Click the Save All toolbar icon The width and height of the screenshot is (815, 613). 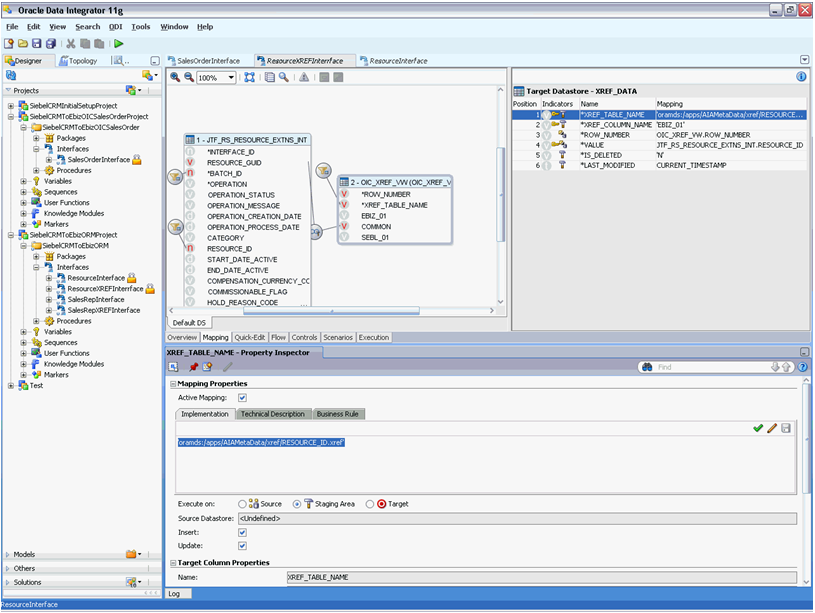pos(51,44)
